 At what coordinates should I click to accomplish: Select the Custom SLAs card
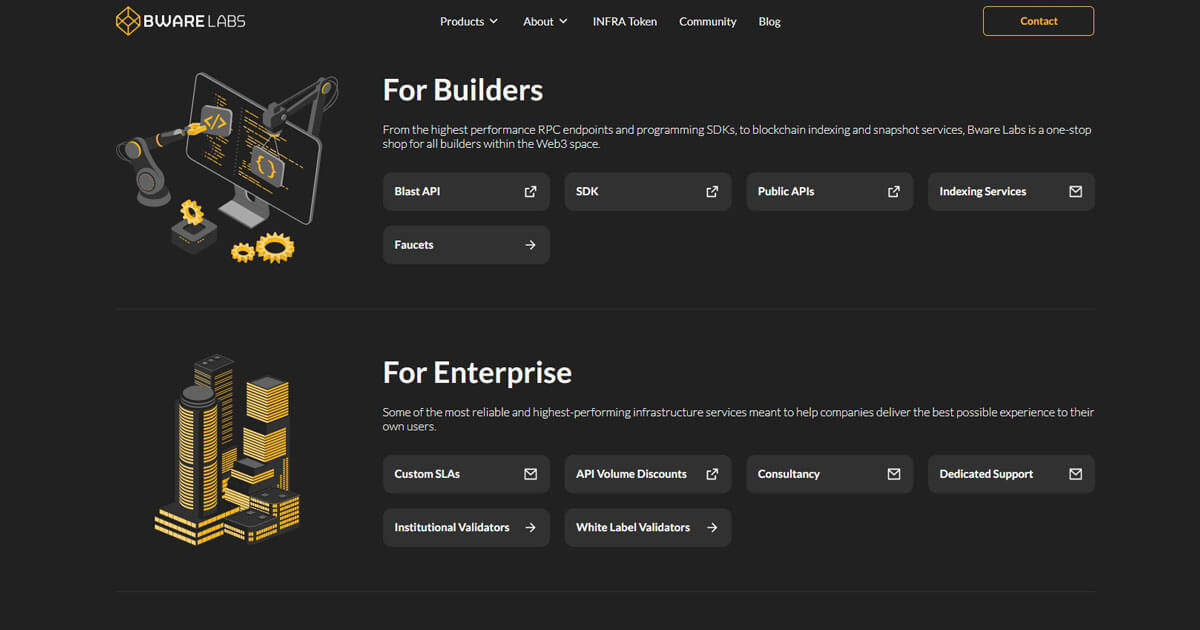tap(466, 474)
